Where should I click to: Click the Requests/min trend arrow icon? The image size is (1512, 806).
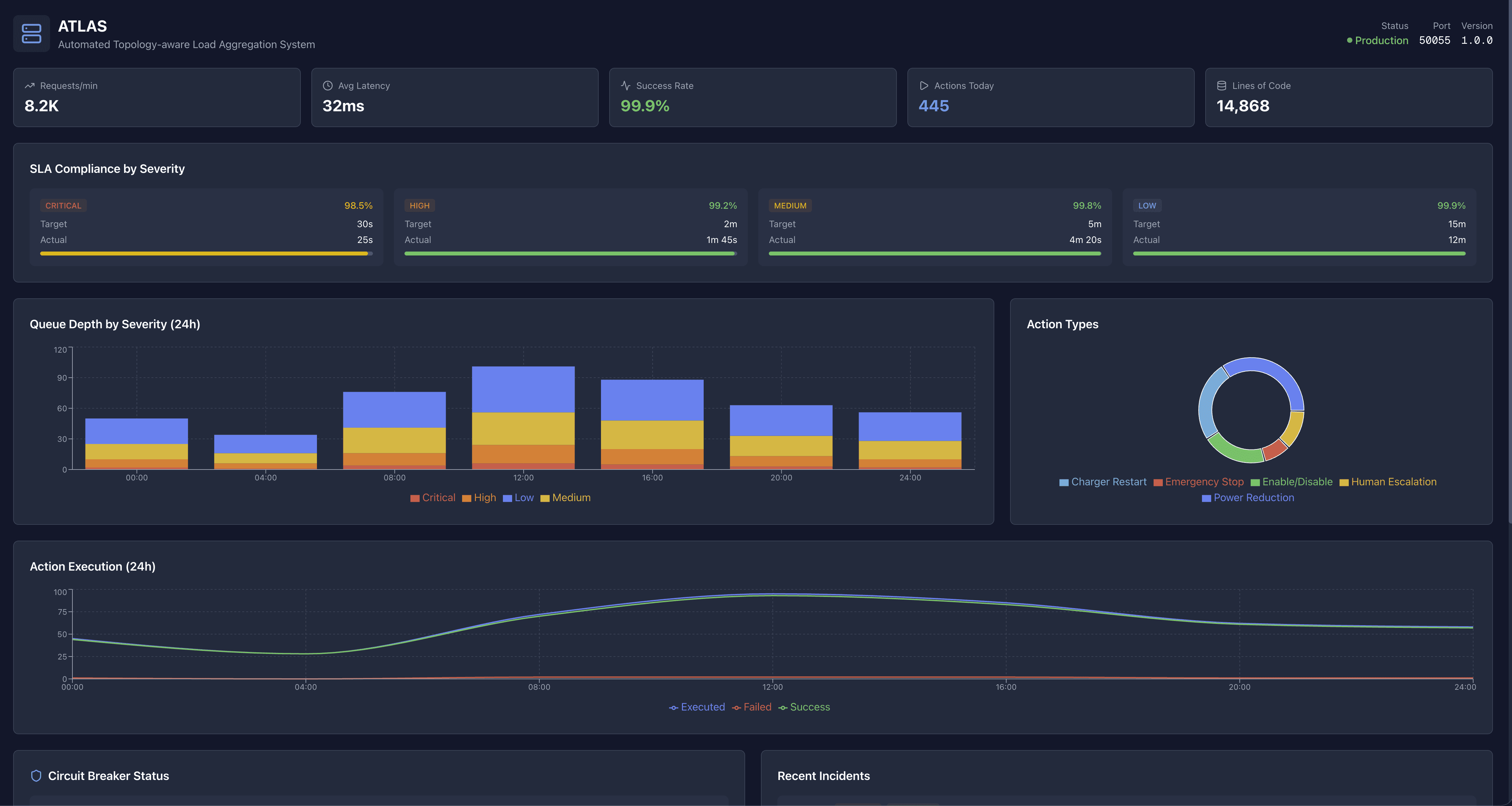pos(30,86)
